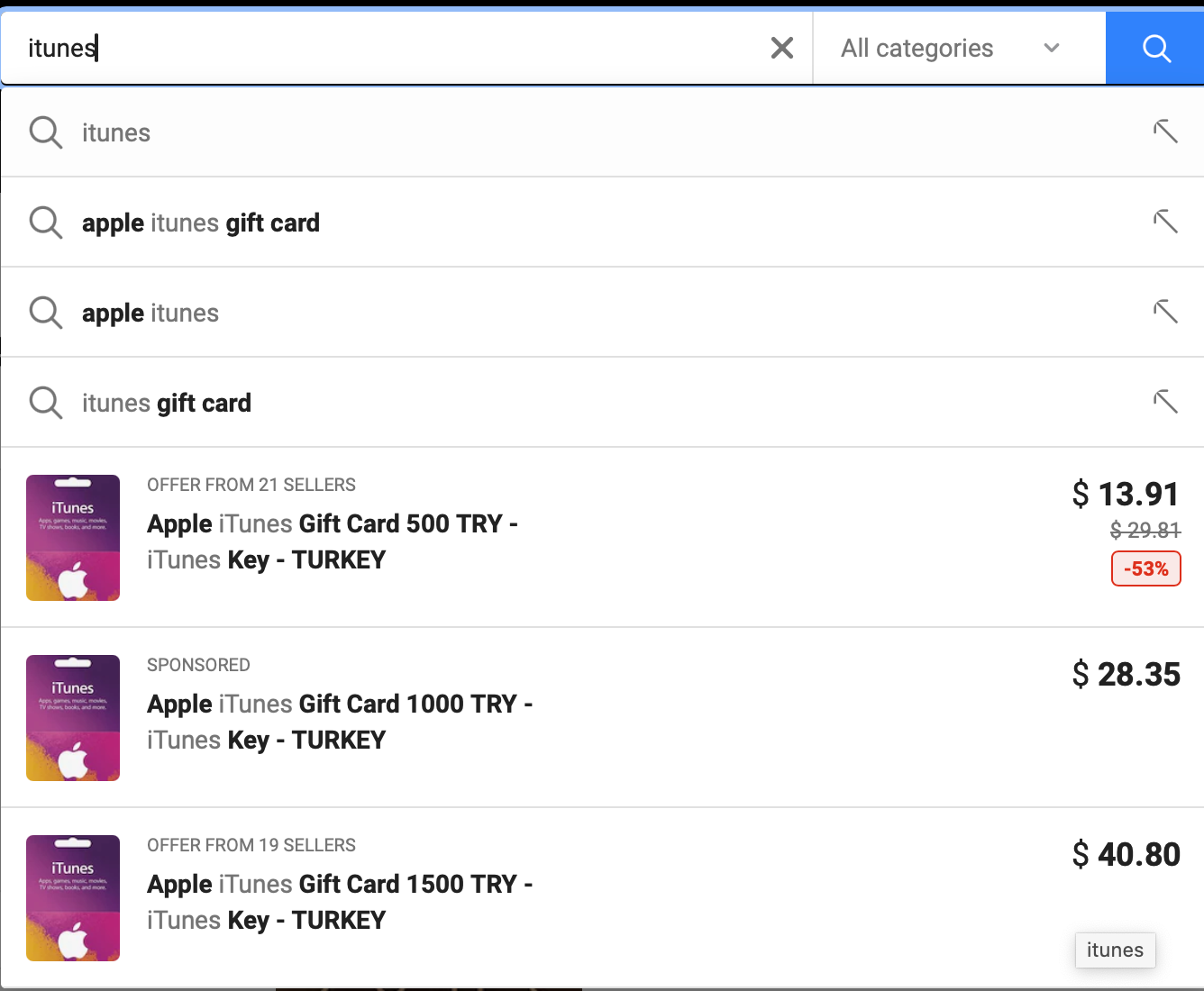
Task: Click the chevron arrow of All categories
Action: coord(1051,48)
